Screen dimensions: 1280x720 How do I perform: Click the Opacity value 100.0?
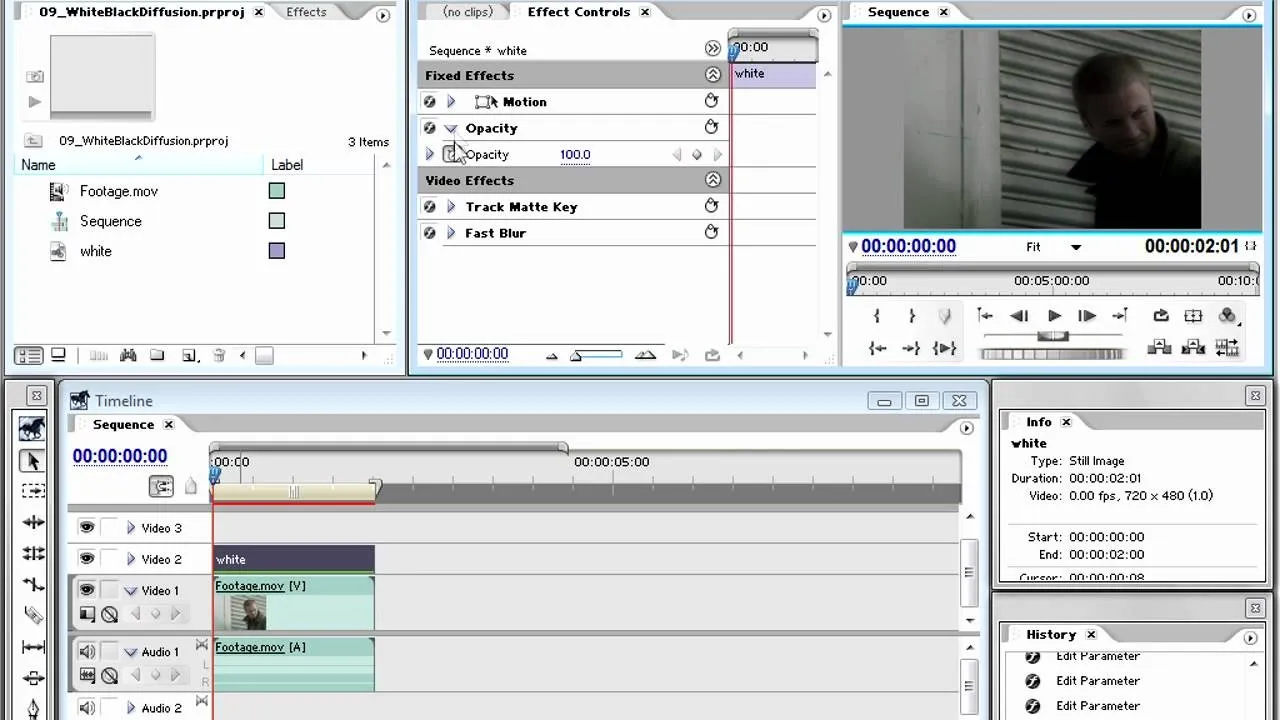pos(575,155)
